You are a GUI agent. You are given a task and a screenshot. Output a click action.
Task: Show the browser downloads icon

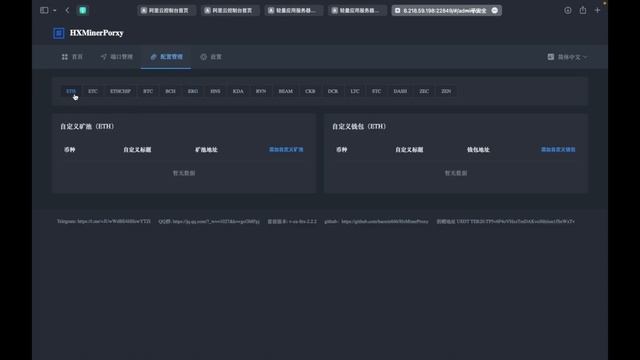(568, 10)
